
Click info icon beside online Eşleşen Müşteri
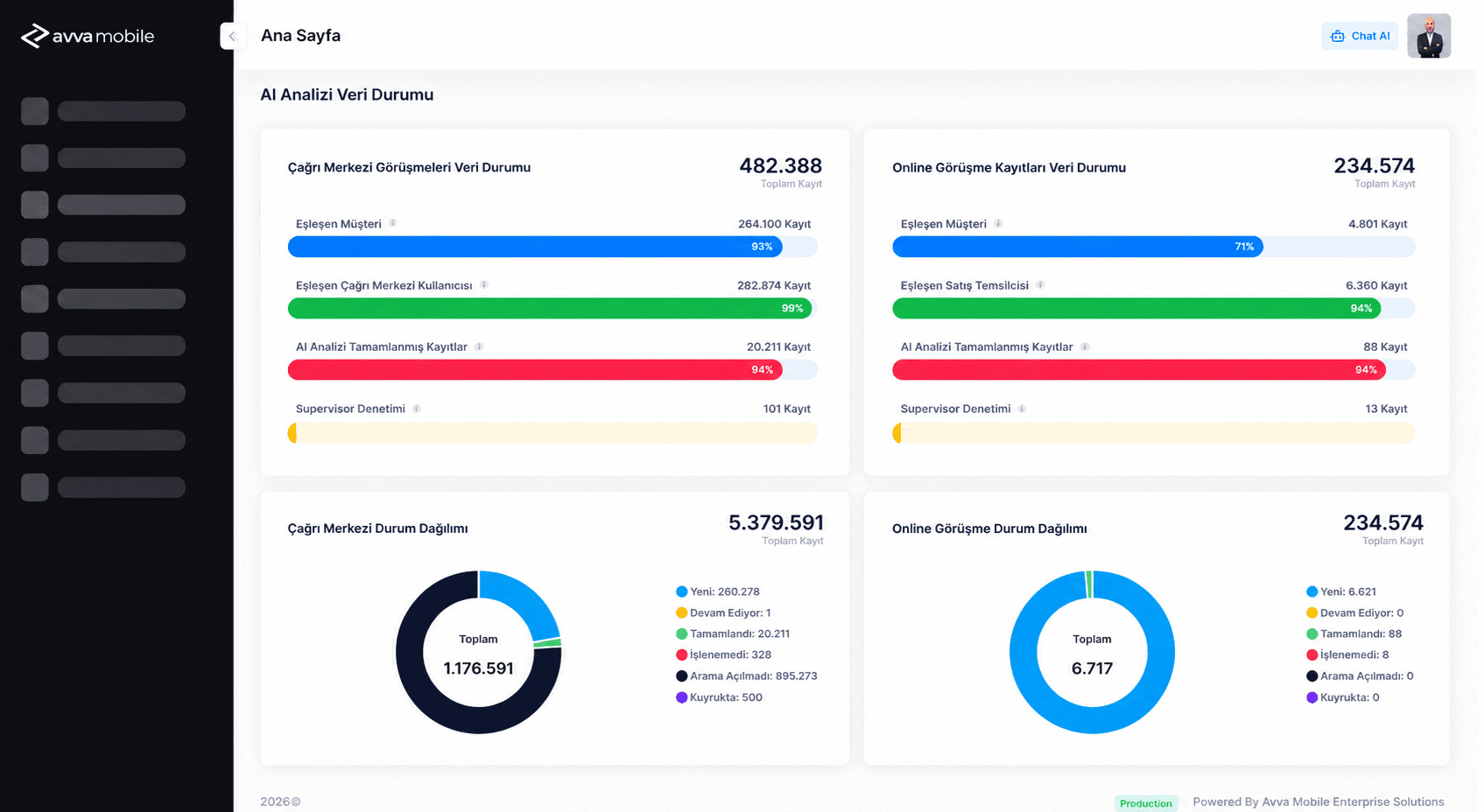(998, 223)
